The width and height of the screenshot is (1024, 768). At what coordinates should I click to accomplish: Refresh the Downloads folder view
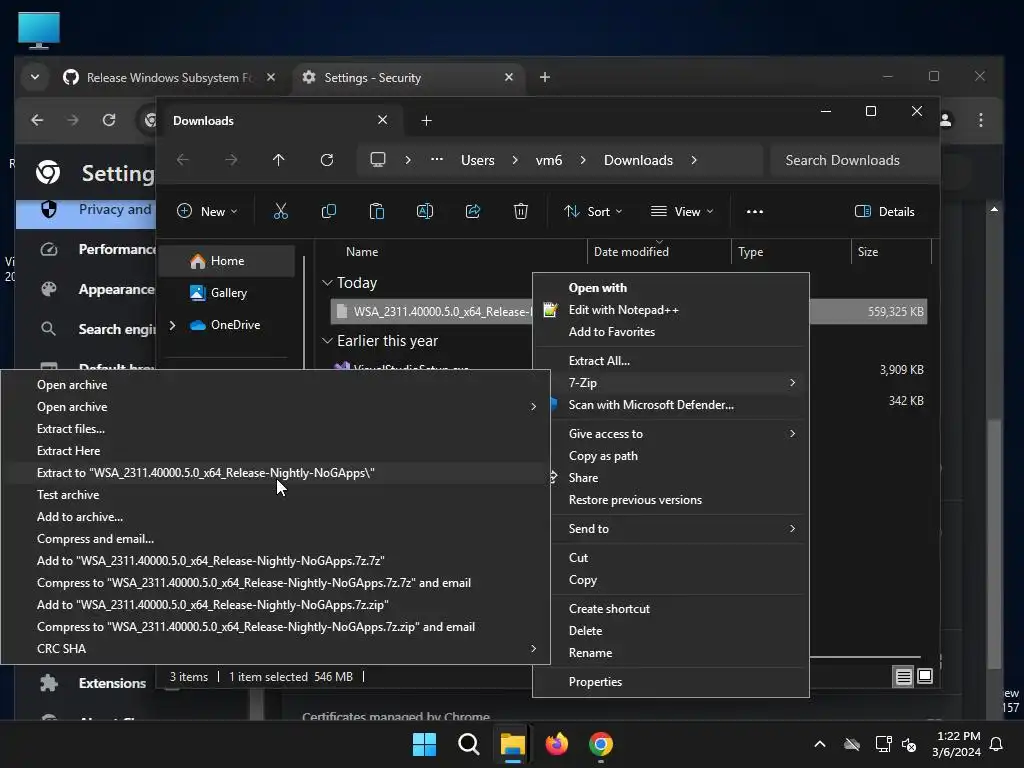pos(327,160)
